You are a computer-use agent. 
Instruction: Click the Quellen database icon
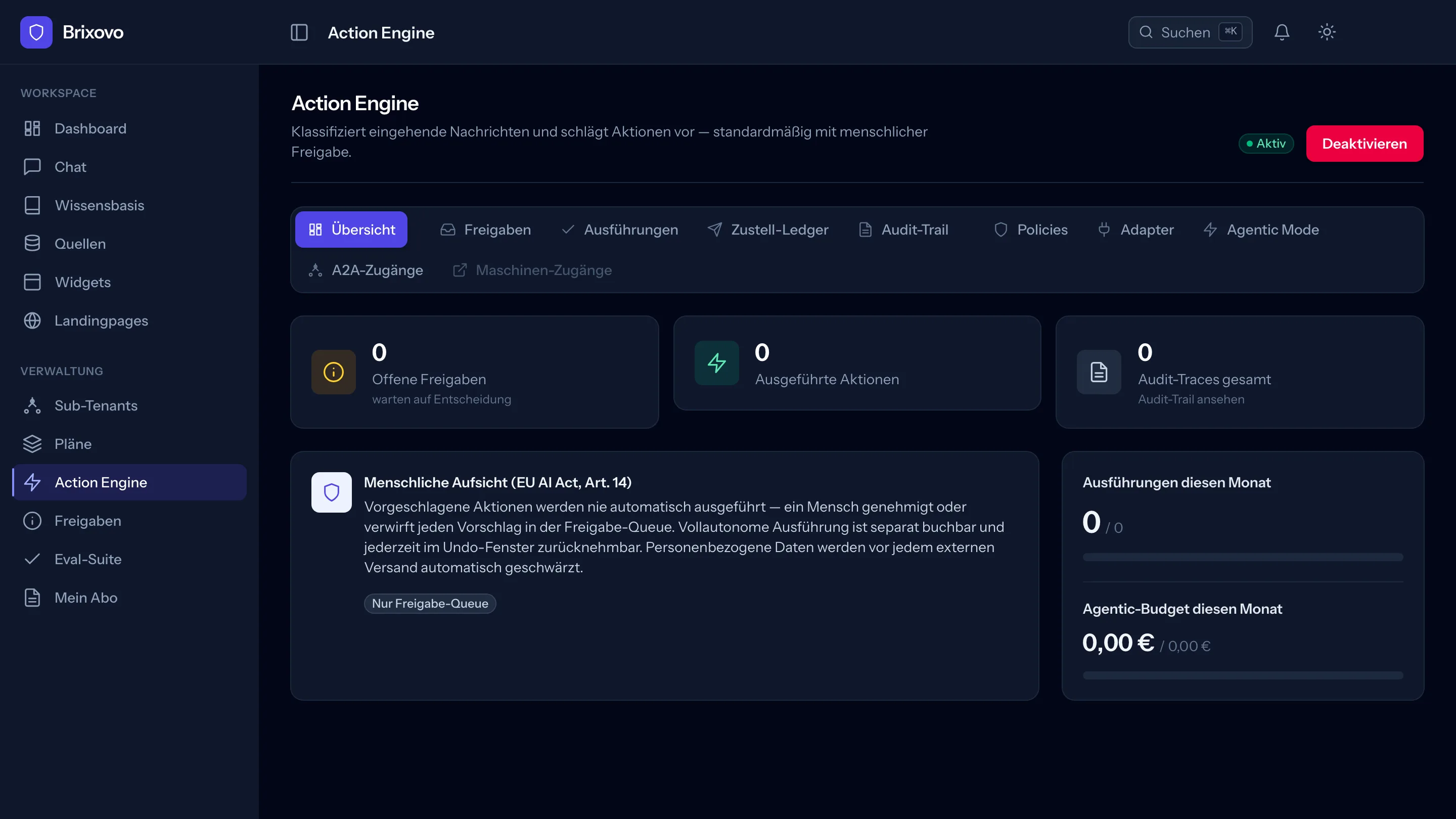32,244
